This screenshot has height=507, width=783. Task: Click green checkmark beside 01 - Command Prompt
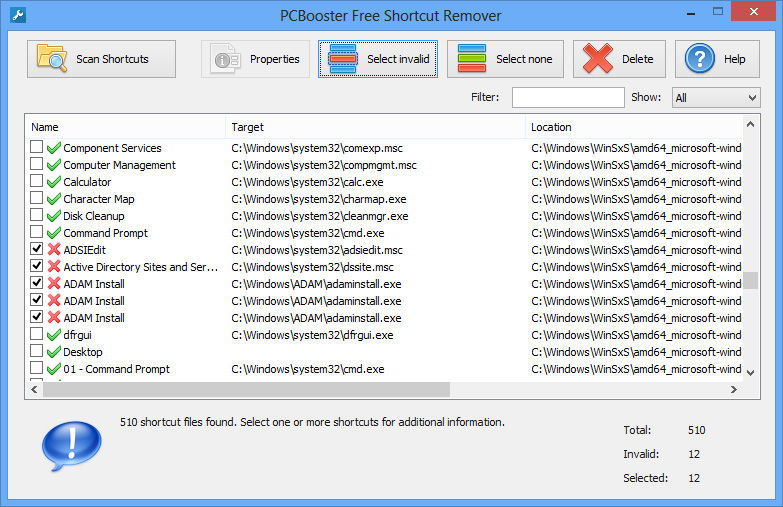point(54,369)
